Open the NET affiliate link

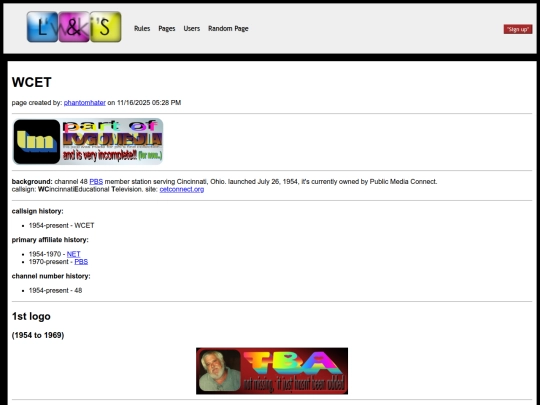[73, 254]
